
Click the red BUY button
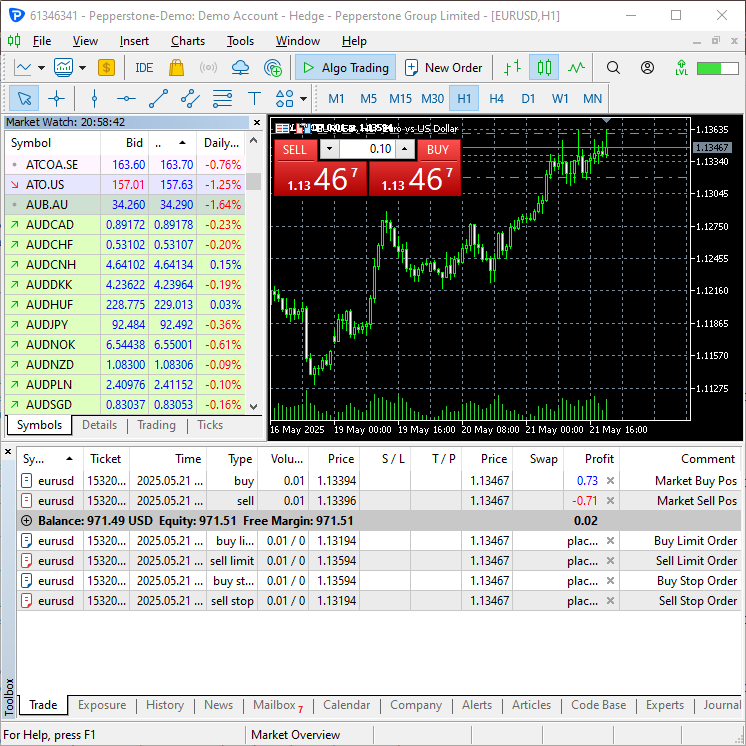click(x=438, y=150)
